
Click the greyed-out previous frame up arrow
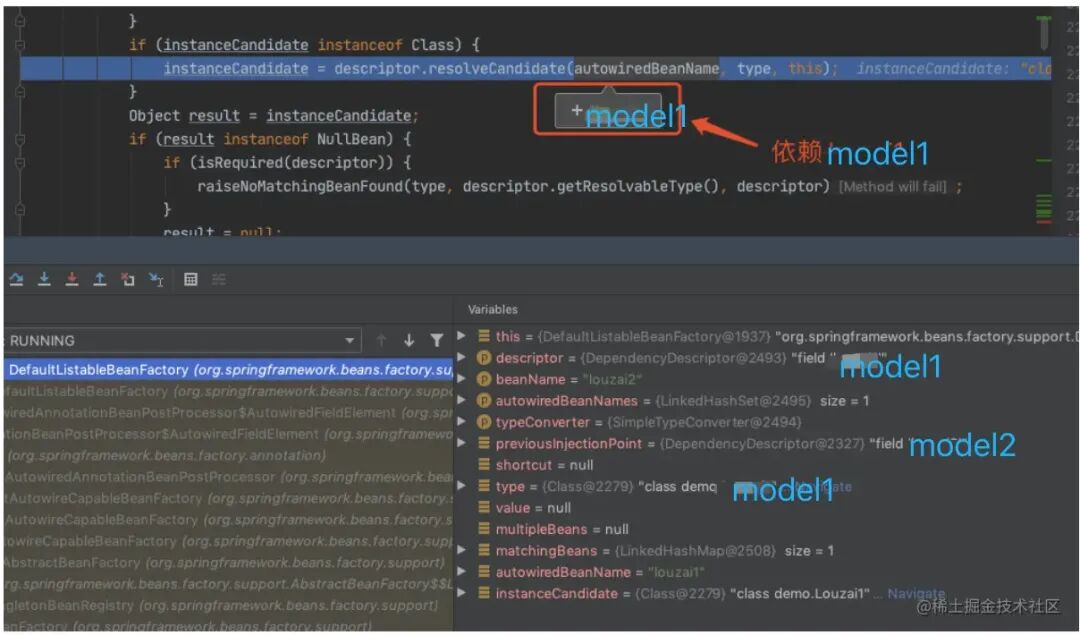coord(382,340)
